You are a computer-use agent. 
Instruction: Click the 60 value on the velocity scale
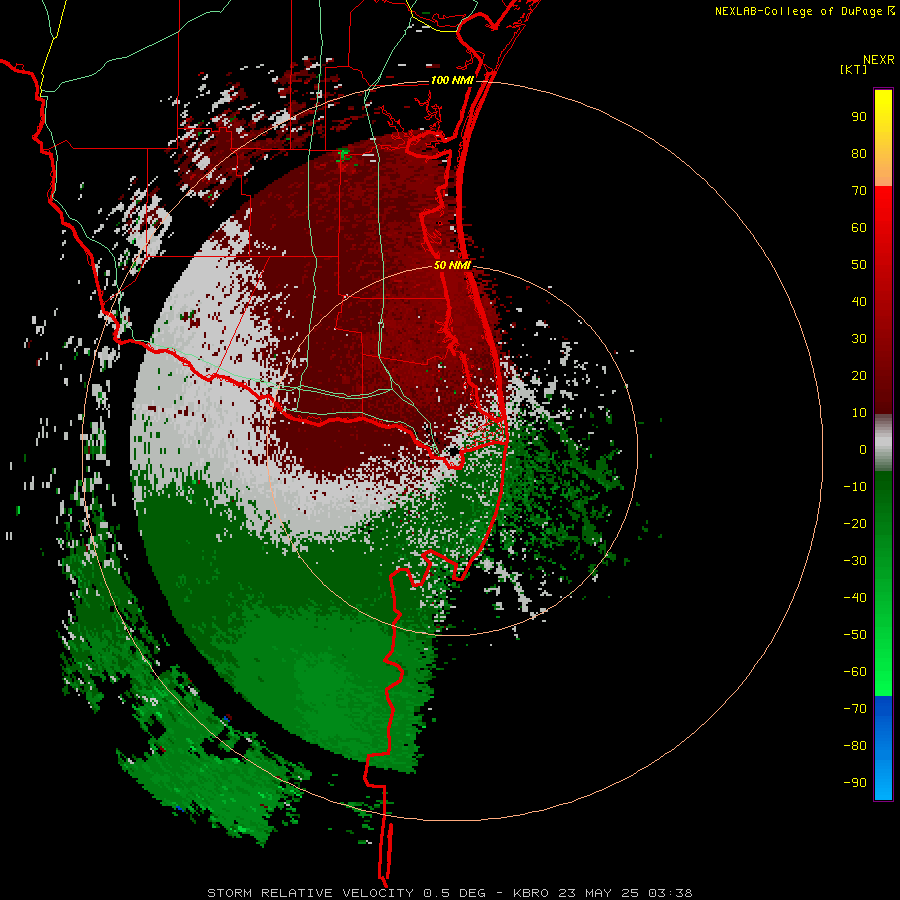point(859,228)
